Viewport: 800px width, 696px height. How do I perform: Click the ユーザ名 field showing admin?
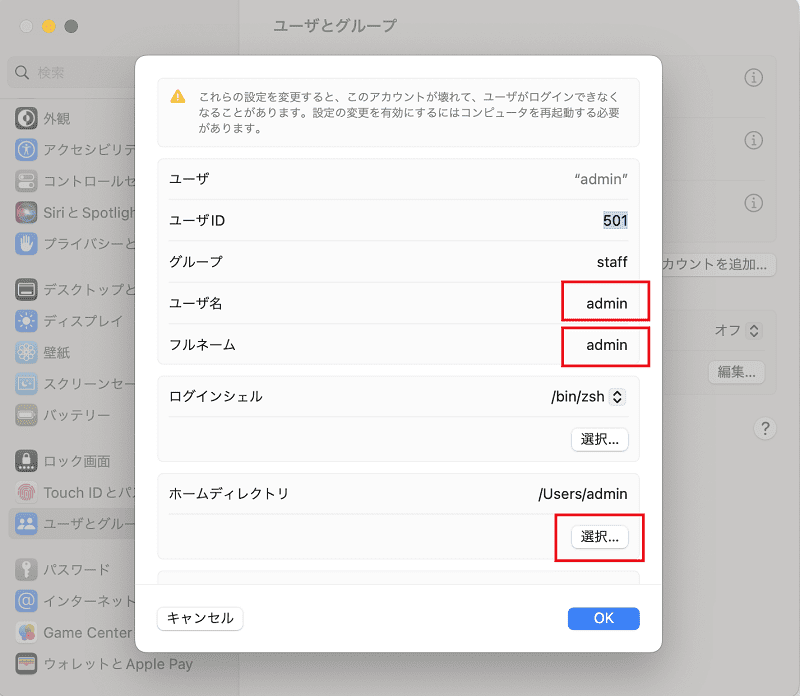pyautogui.click(x=606, y=303)
